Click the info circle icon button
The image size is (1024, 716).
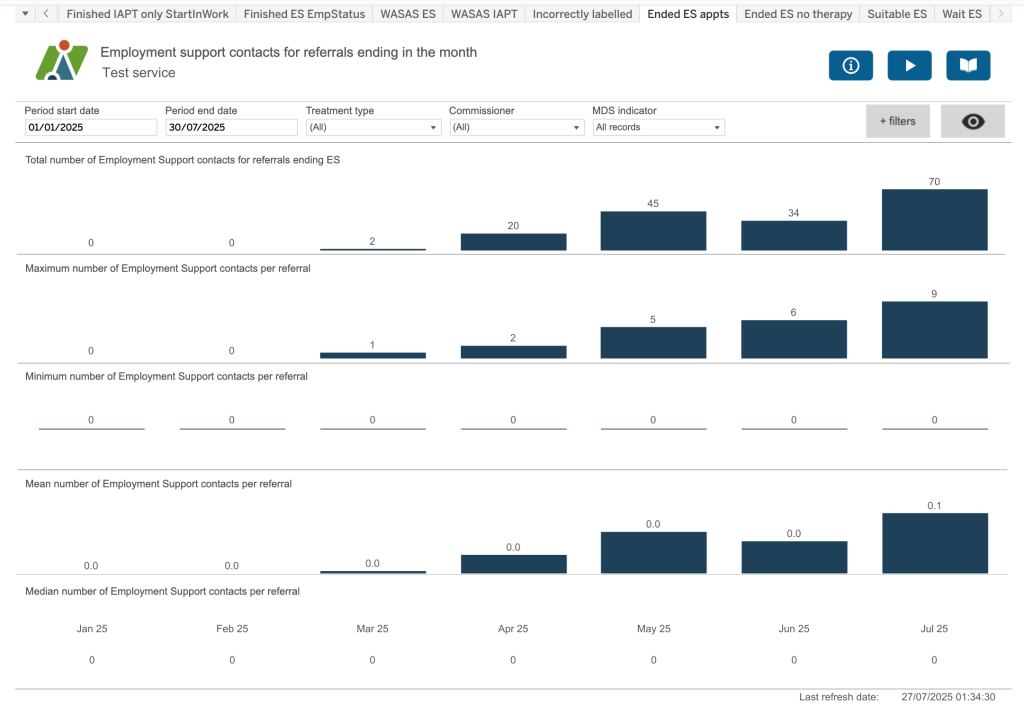coord(850,66)
